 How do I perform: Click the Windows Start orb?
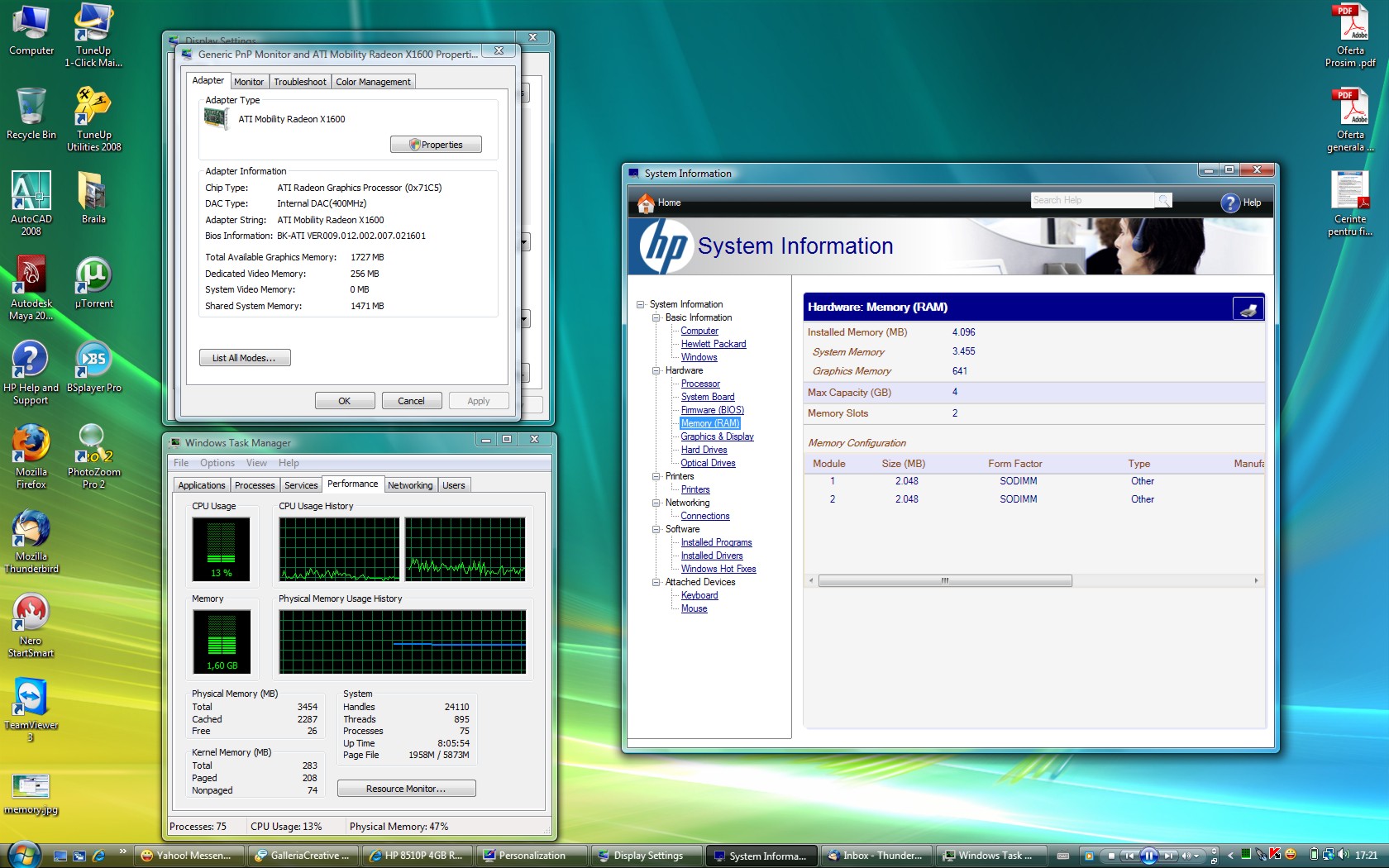pyautogui.click(x=23, y=855)
